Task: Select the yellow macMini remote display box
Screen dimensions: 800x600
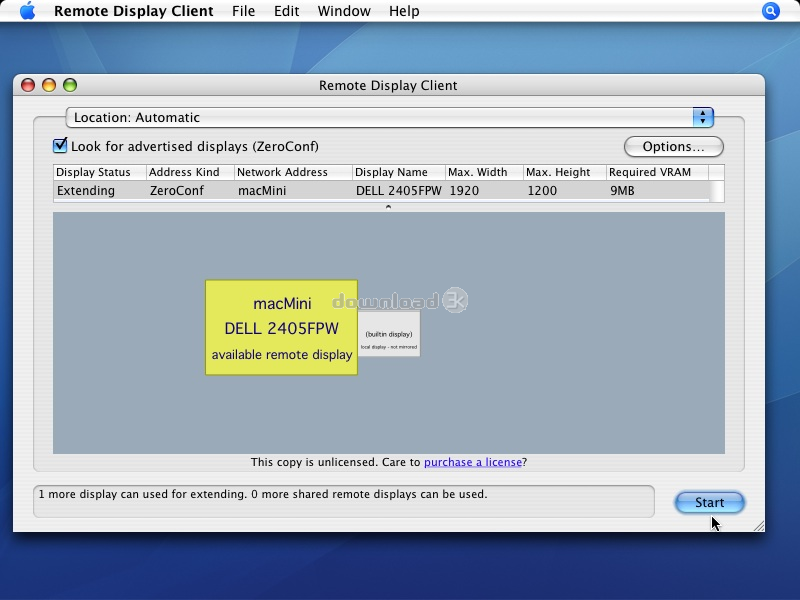Action: point(281,327)
